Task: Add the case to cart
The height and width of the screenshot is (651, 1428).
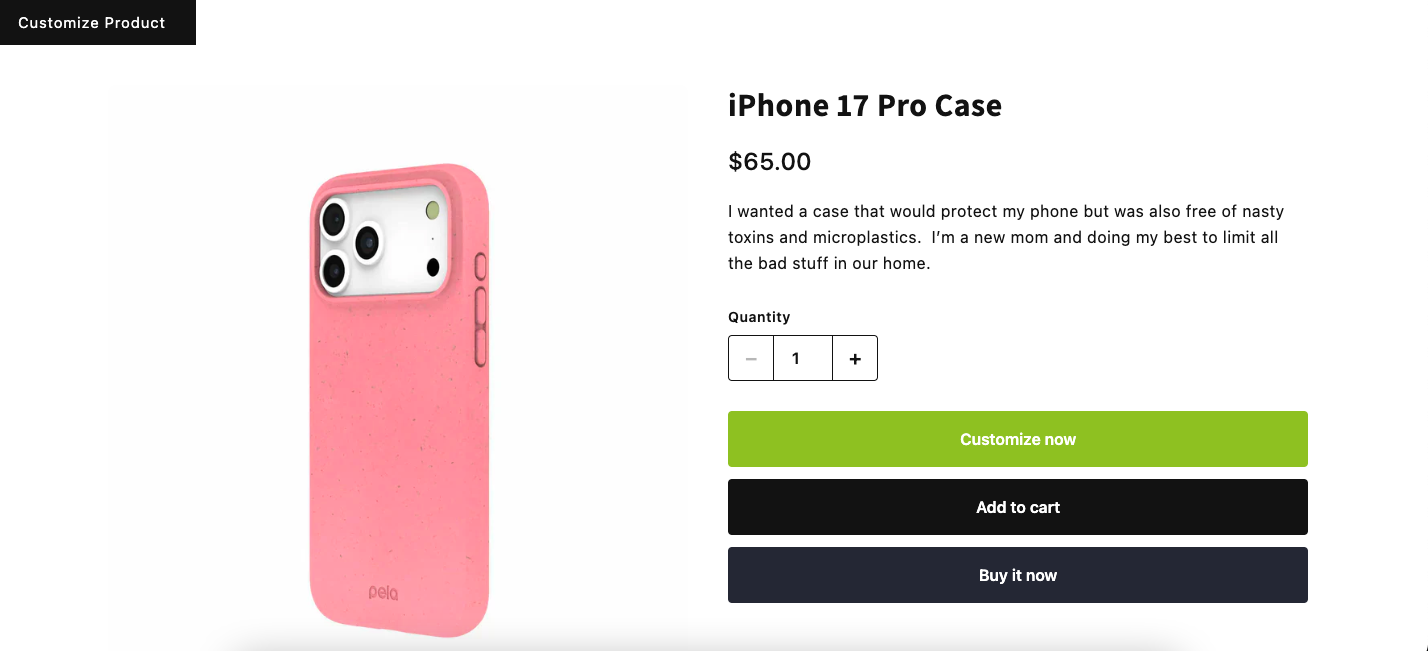Action: tap(1017, 507)
